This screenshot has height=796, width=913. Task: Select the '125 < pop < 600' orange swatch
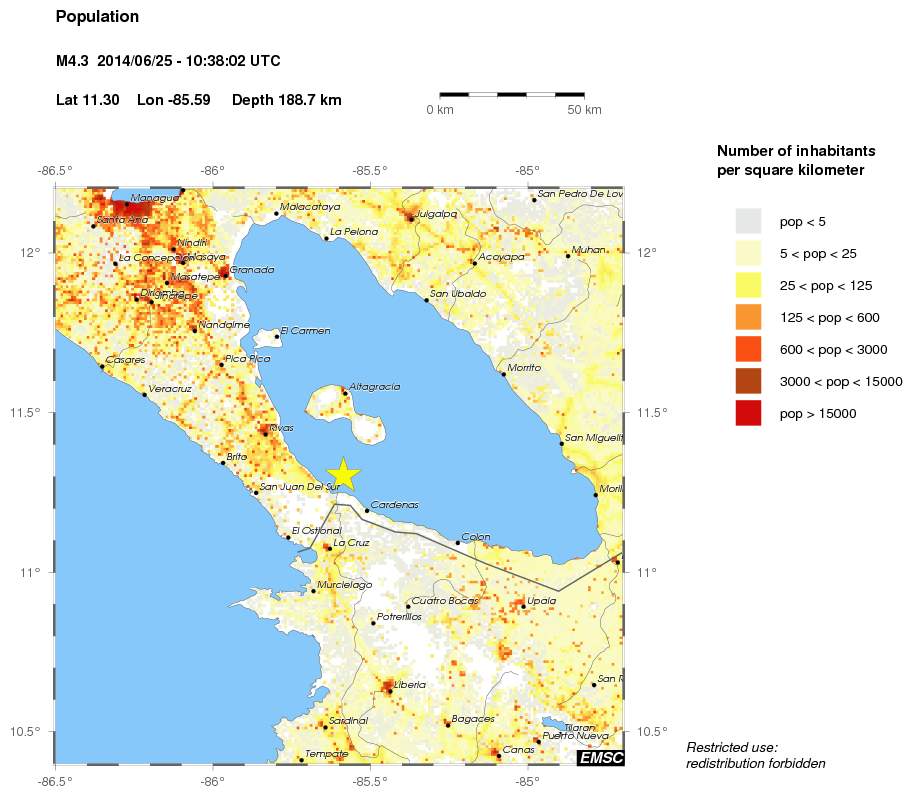click(748, 317)
